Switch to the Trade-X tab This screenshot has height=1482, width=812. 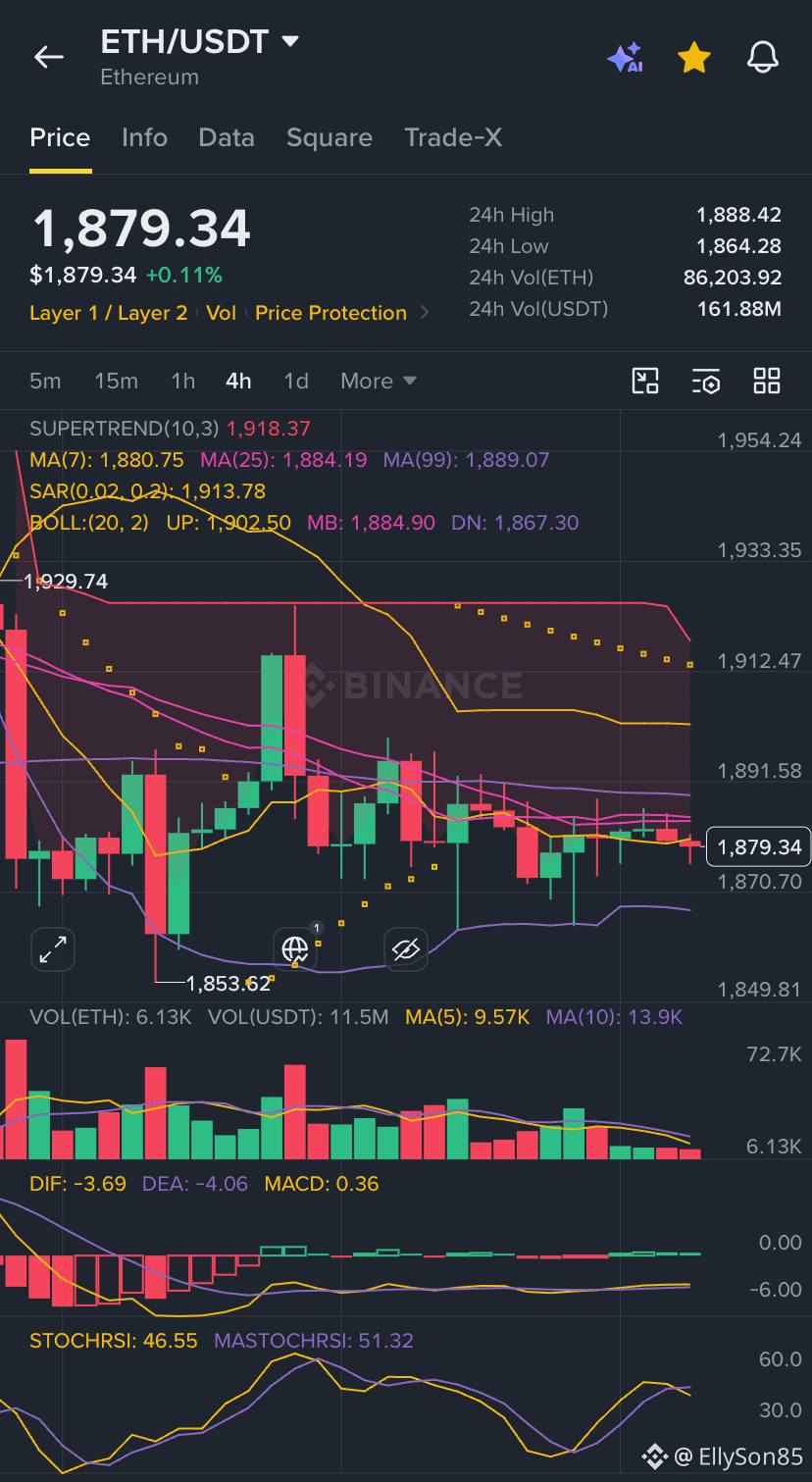coord(453,137)
